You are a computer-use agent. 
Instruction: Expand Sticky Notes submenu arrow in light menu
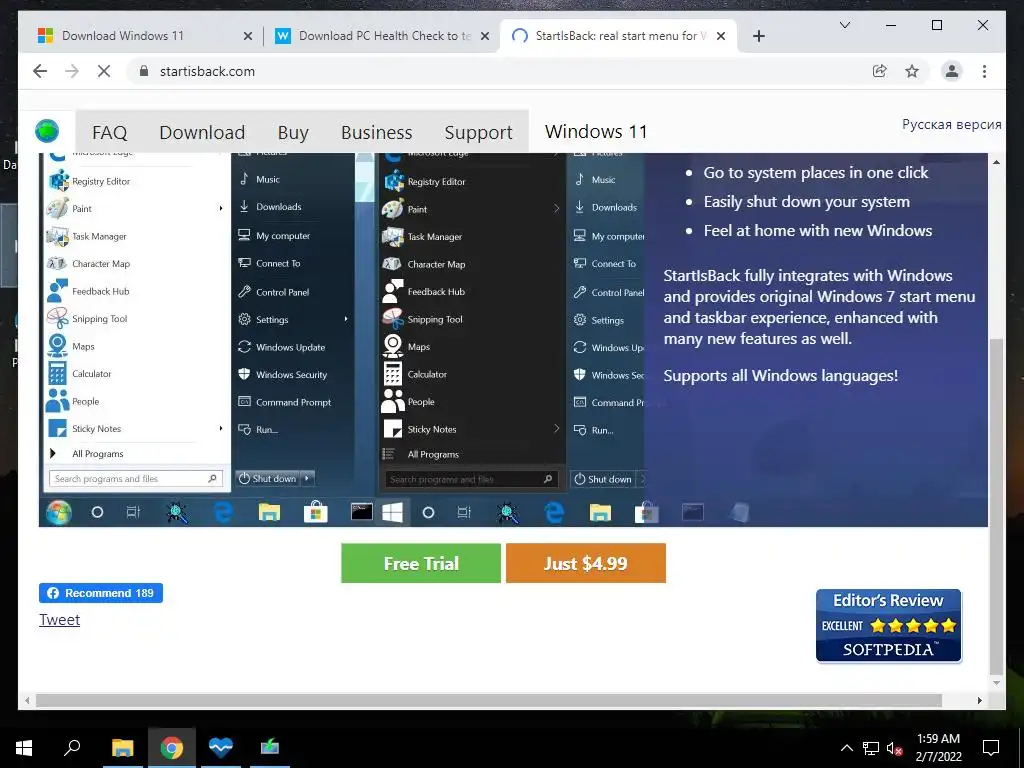coord(221,428)
